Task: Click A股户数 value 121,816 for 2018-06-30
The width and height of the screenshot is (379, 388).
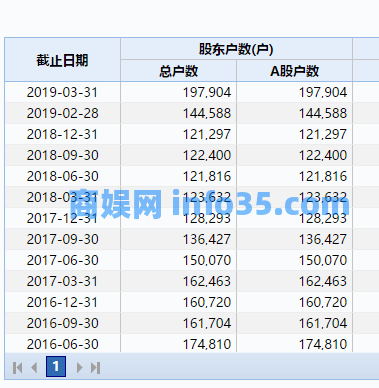Action: [323, 176]
